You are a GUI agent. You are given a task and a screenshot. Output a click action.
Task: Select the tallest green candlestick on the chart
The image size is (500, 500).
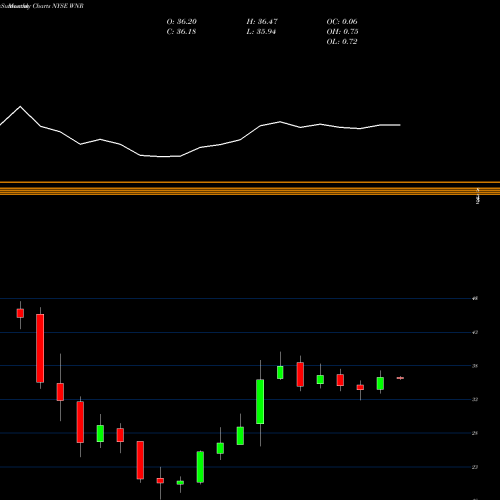click(x=260, y=402)
